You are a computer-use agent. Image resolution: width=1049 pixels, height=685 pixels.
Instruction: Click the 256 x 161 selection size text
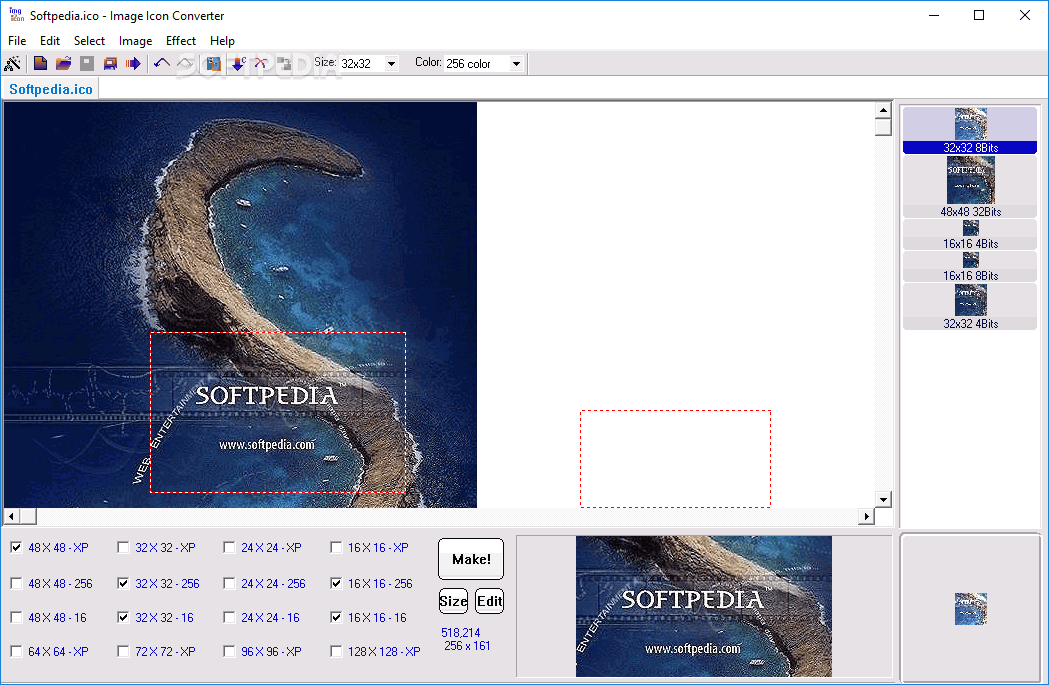coord(467,646)
